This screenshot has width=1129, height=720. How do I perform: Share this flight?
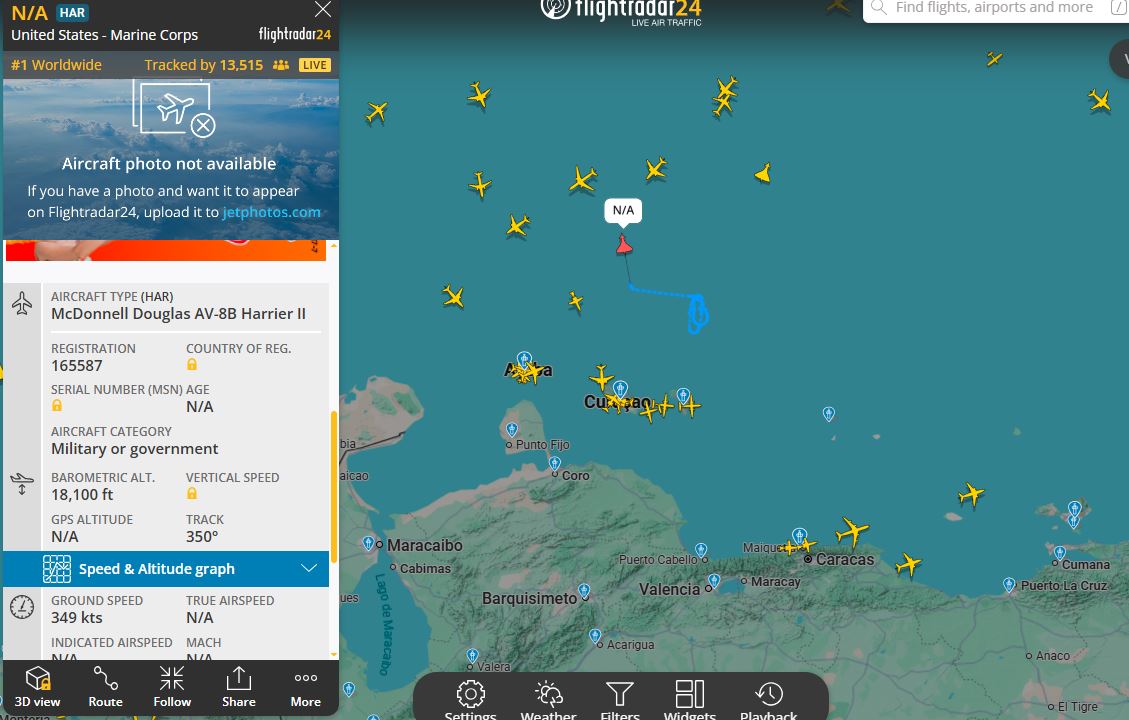tap(238, 688)
